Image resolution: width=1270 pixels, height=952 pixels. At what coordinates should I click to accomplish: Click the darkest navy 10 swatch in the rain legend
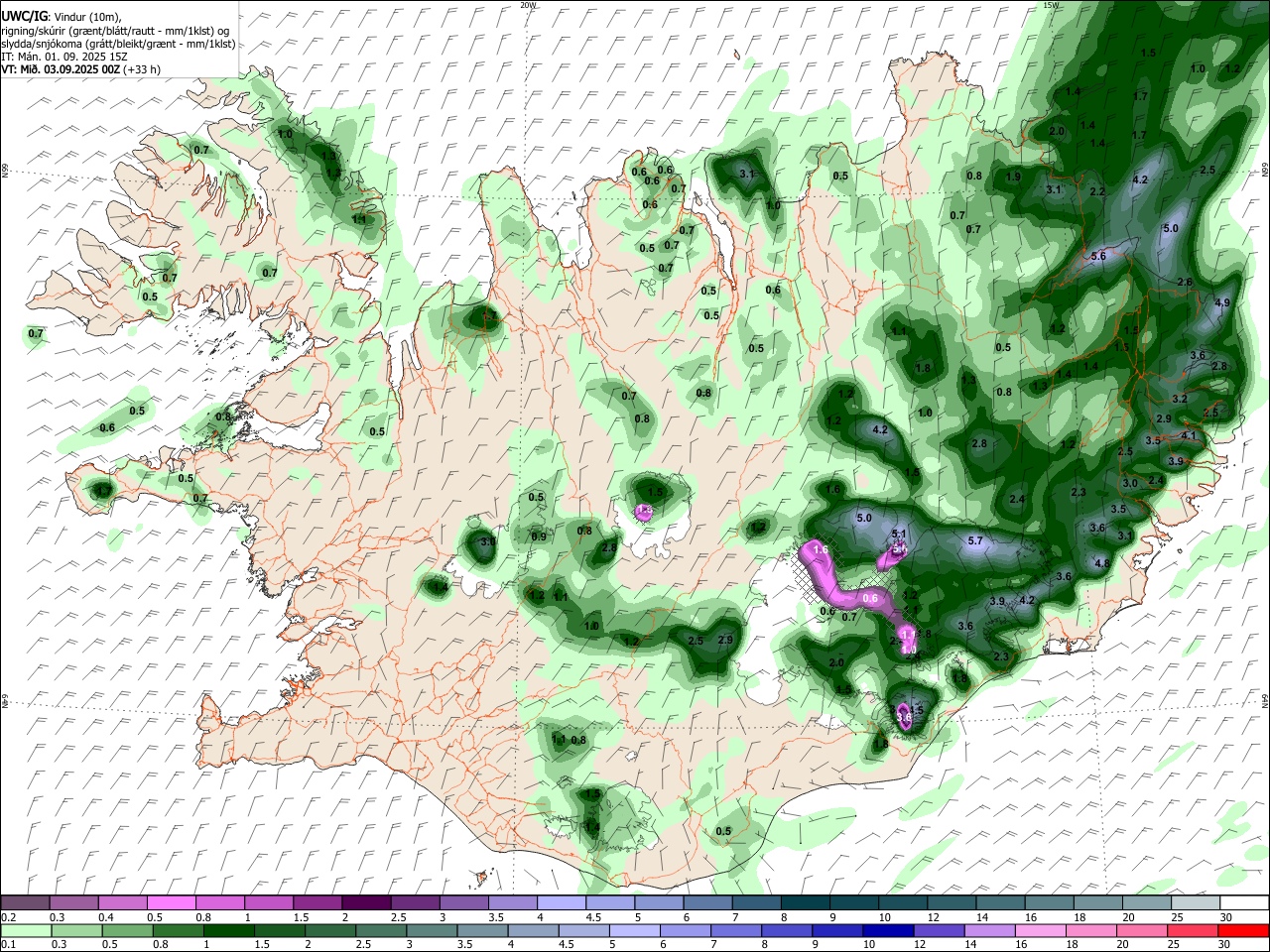click(886, 930)
